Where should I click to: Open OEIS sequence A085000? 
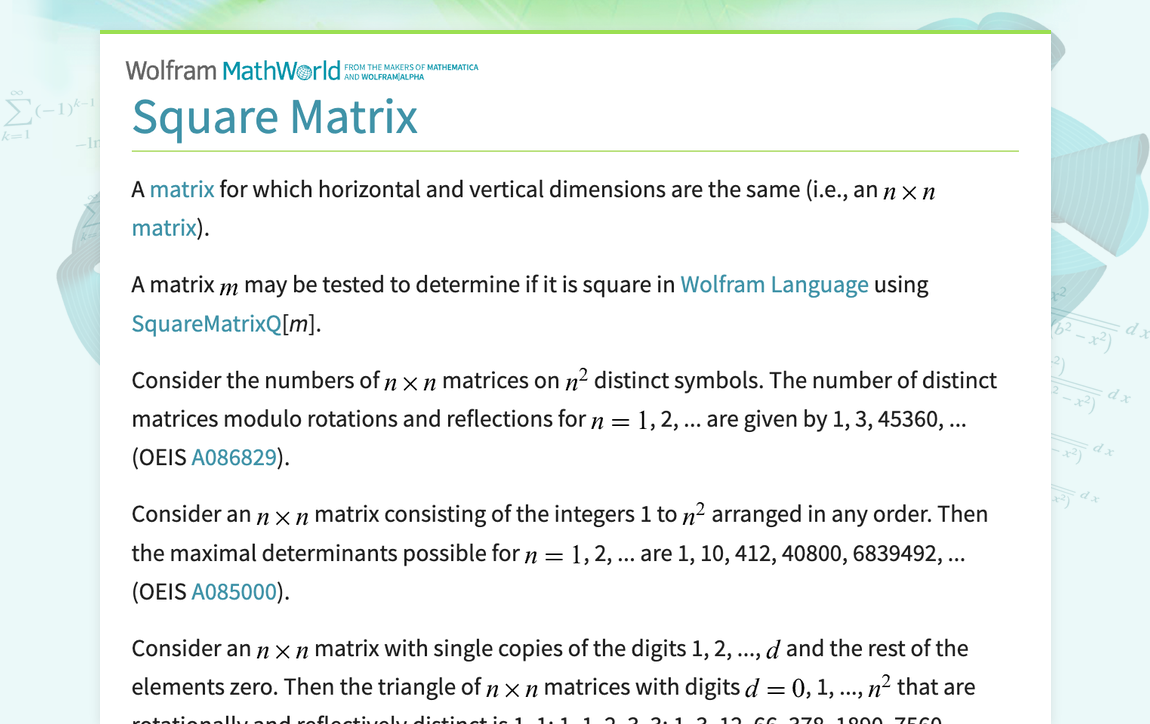[x=234, y=591]
